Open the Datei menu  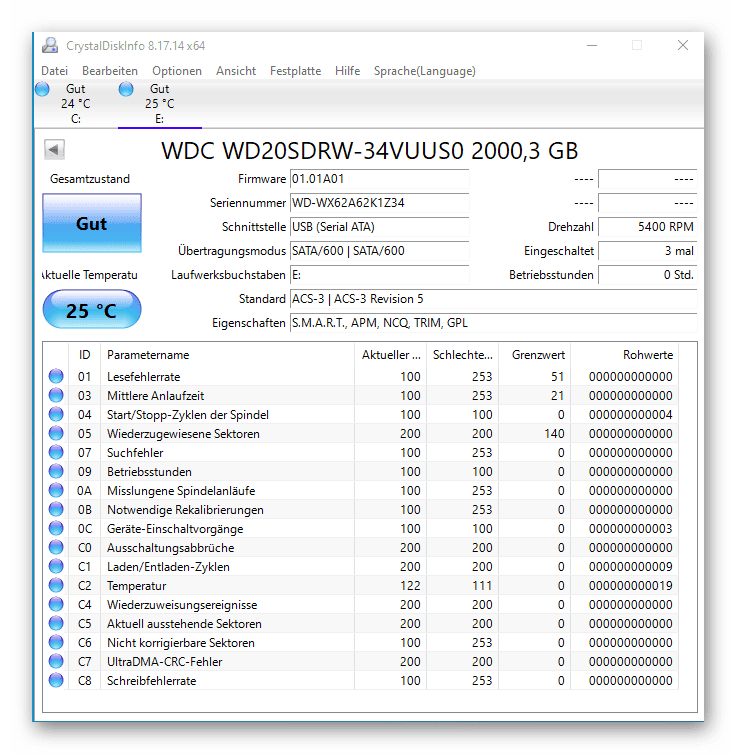click(x=54, y=71)
